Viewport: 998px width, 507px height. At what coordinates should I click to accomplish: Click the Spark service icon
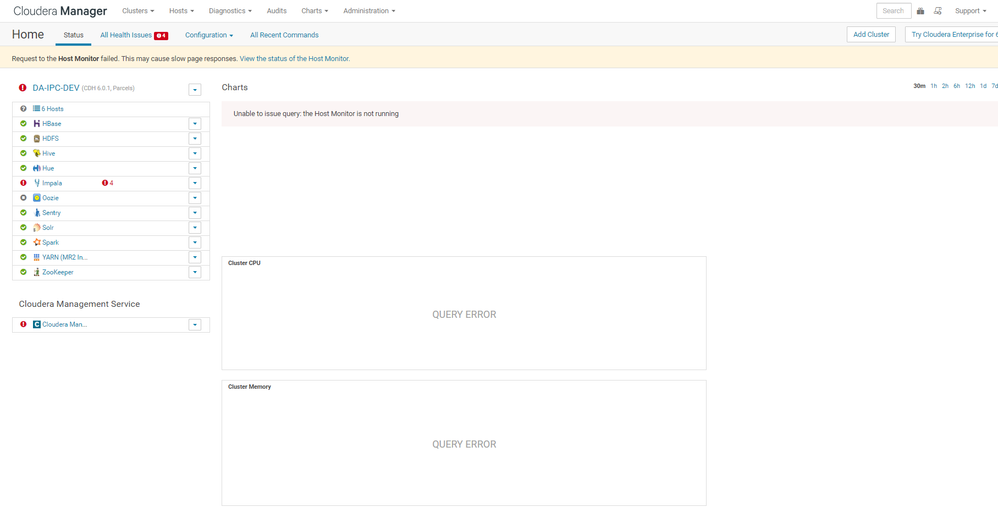pyautogui.click(x=36, y=242)
